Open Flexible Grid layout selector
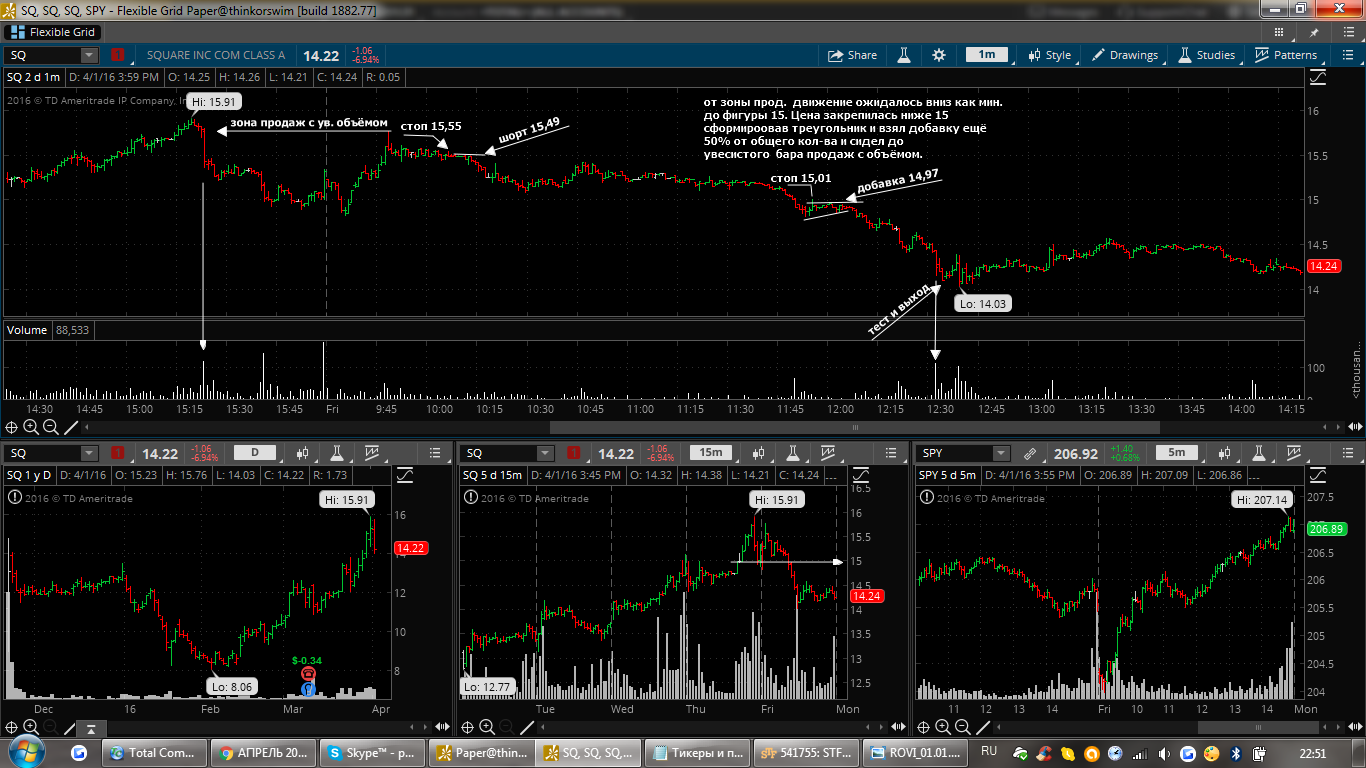The height and width of the screenshot is (768, 1366). point(51,32)
